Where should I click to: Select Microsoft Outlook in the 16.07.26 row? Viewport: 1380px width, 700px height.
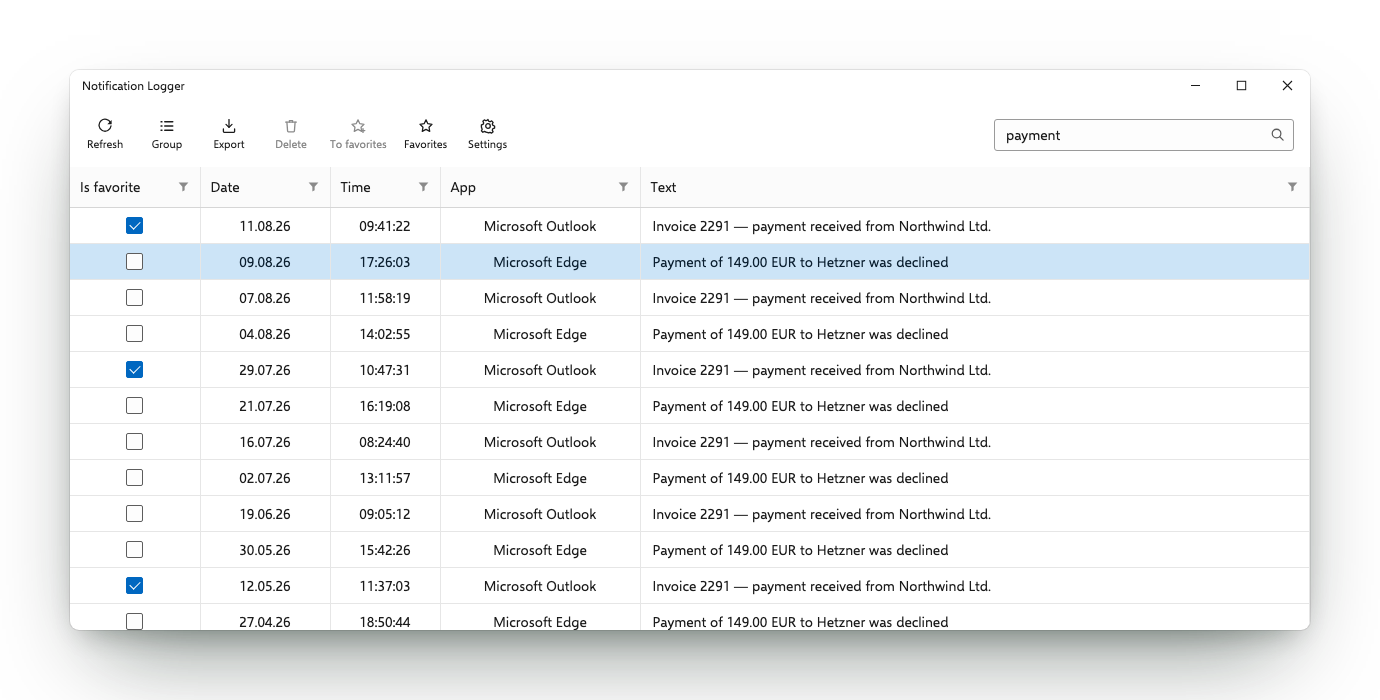pyautogui.click(x=540, y=442)
